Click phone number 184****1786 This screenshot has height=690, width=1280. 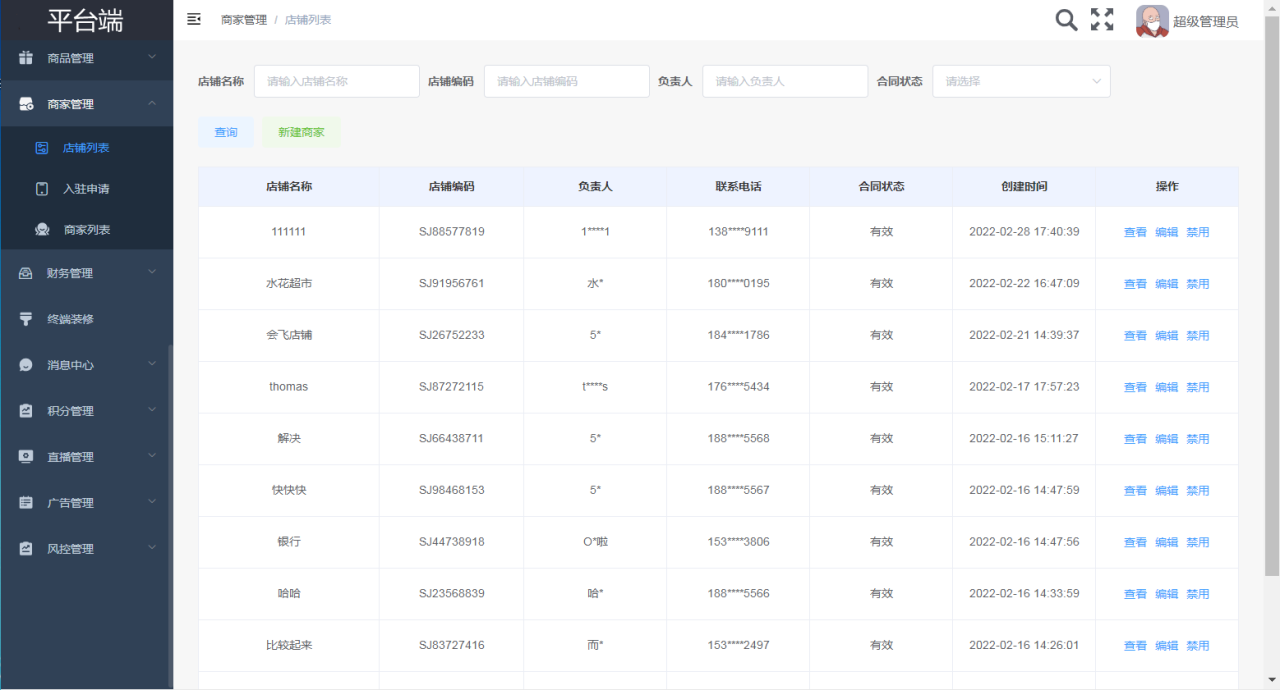point(738,335)
